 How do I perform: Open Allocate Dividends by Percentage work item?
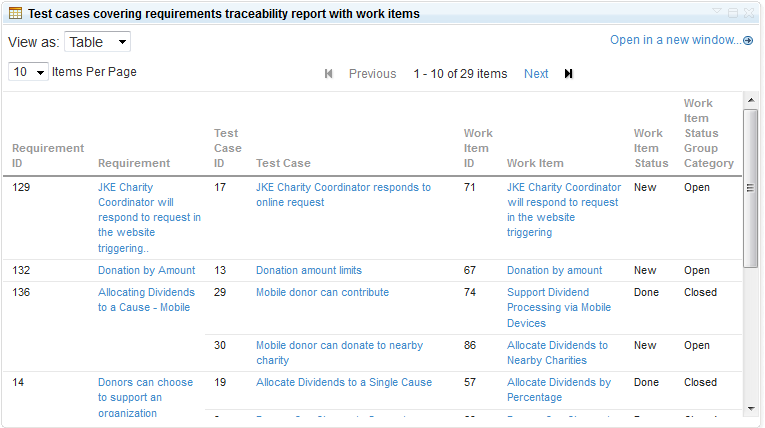tap(559, 390)
